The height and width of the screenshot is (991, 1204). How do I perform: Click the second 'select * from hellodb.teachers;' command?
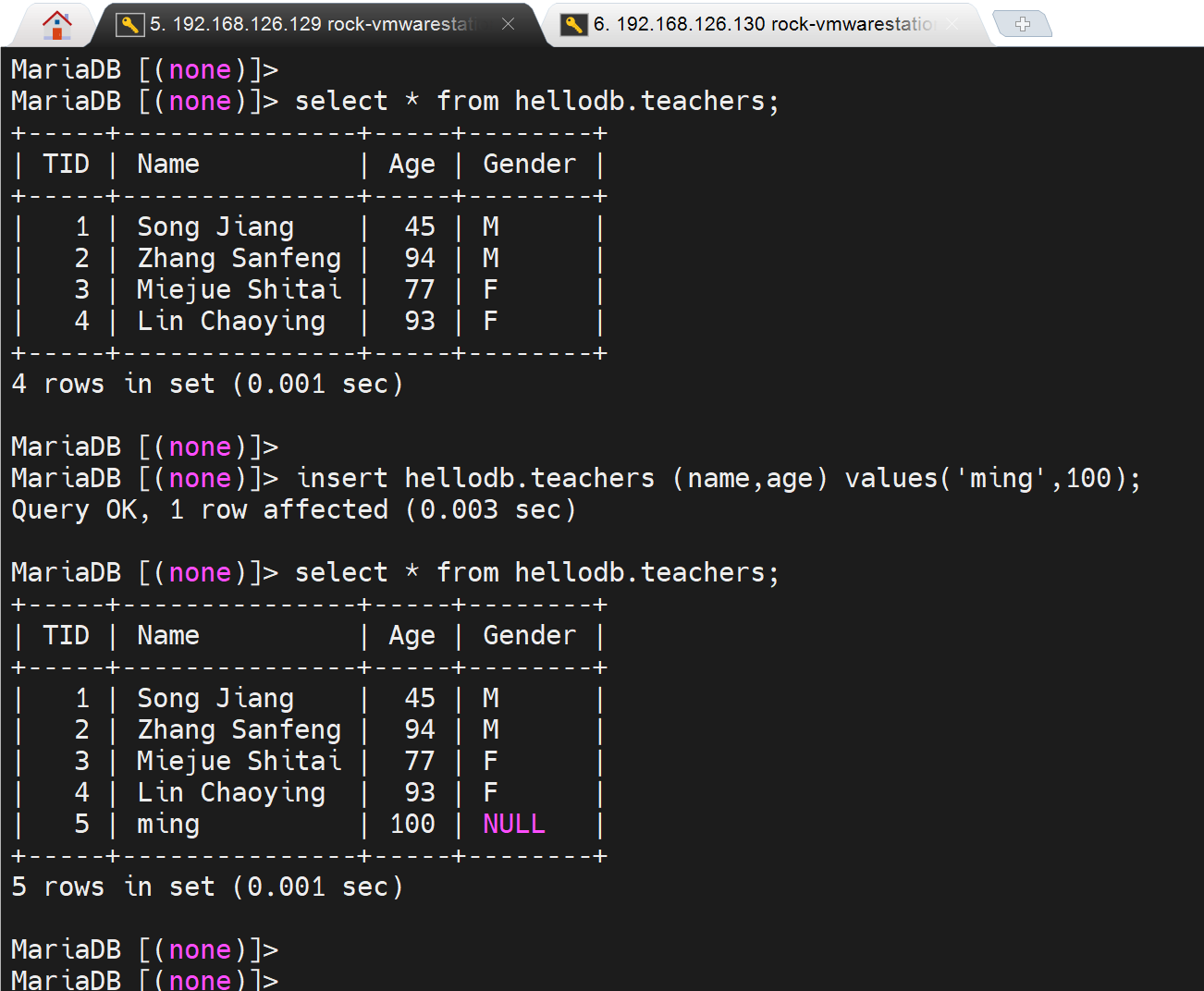[537, 573]
